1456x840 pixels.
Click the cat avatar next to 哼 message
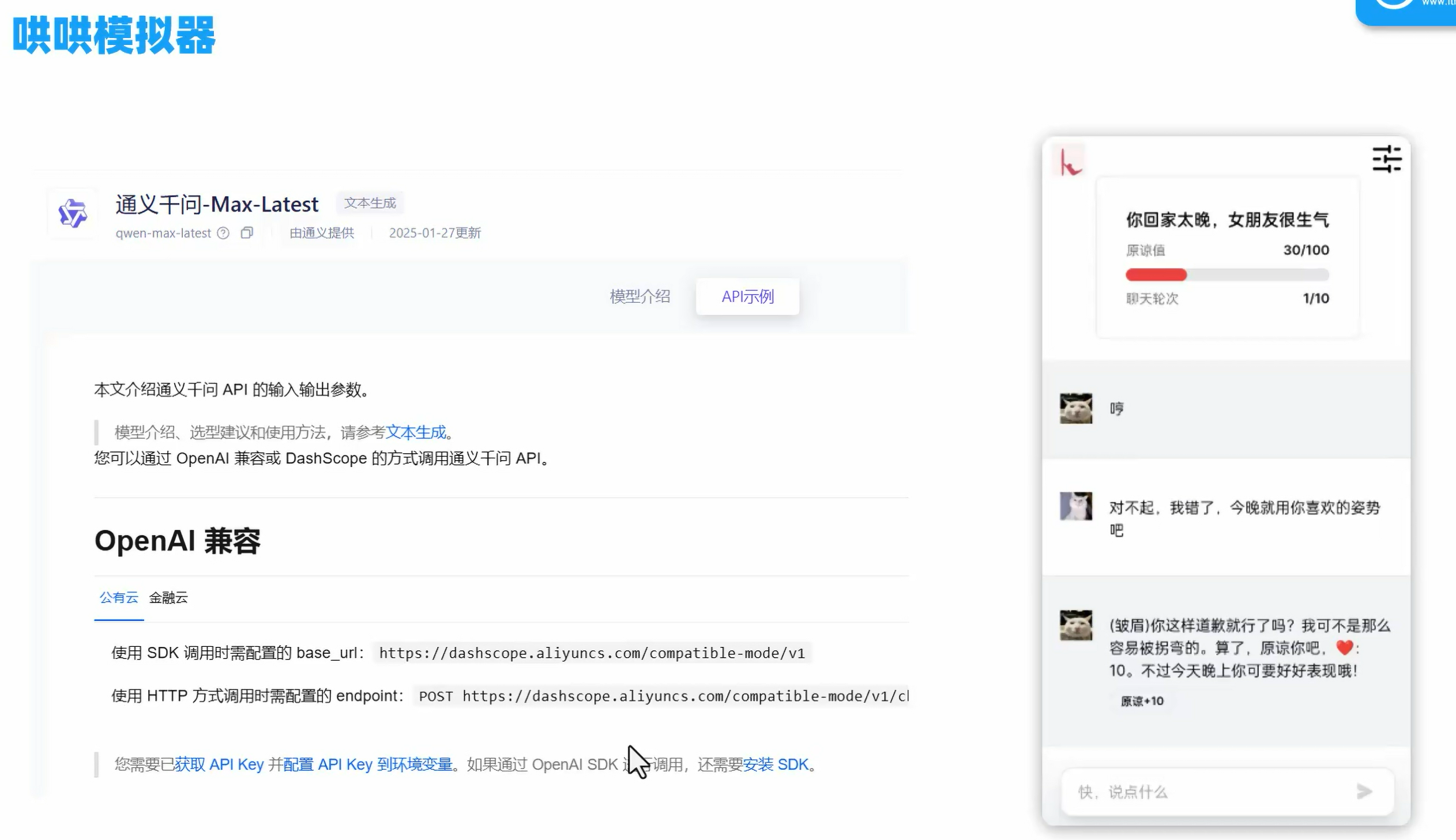[x=1076, y=408]
